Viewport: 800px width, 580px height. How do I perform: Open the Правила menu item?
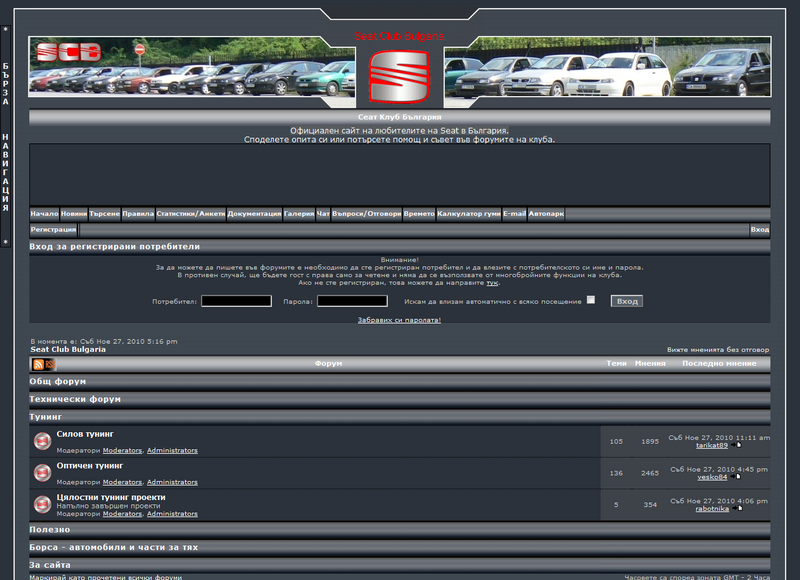point(138,214)
